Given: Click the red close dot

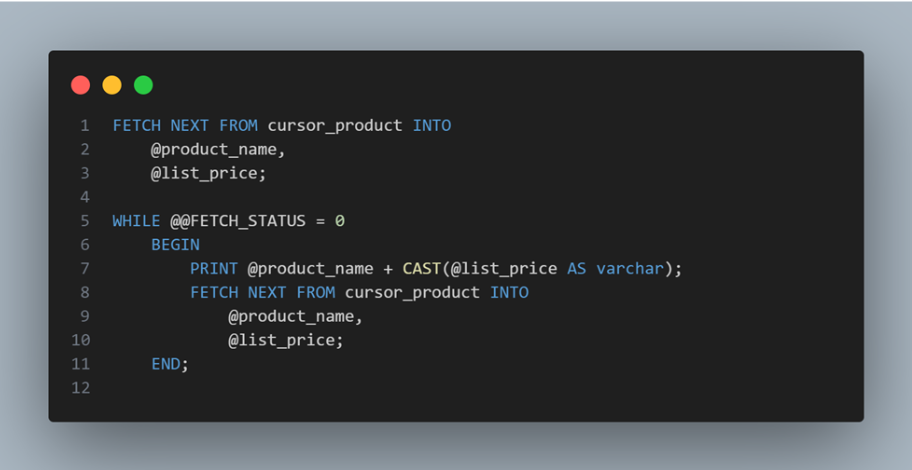Looking at the screenshot, I should click(x=81, y=85).
